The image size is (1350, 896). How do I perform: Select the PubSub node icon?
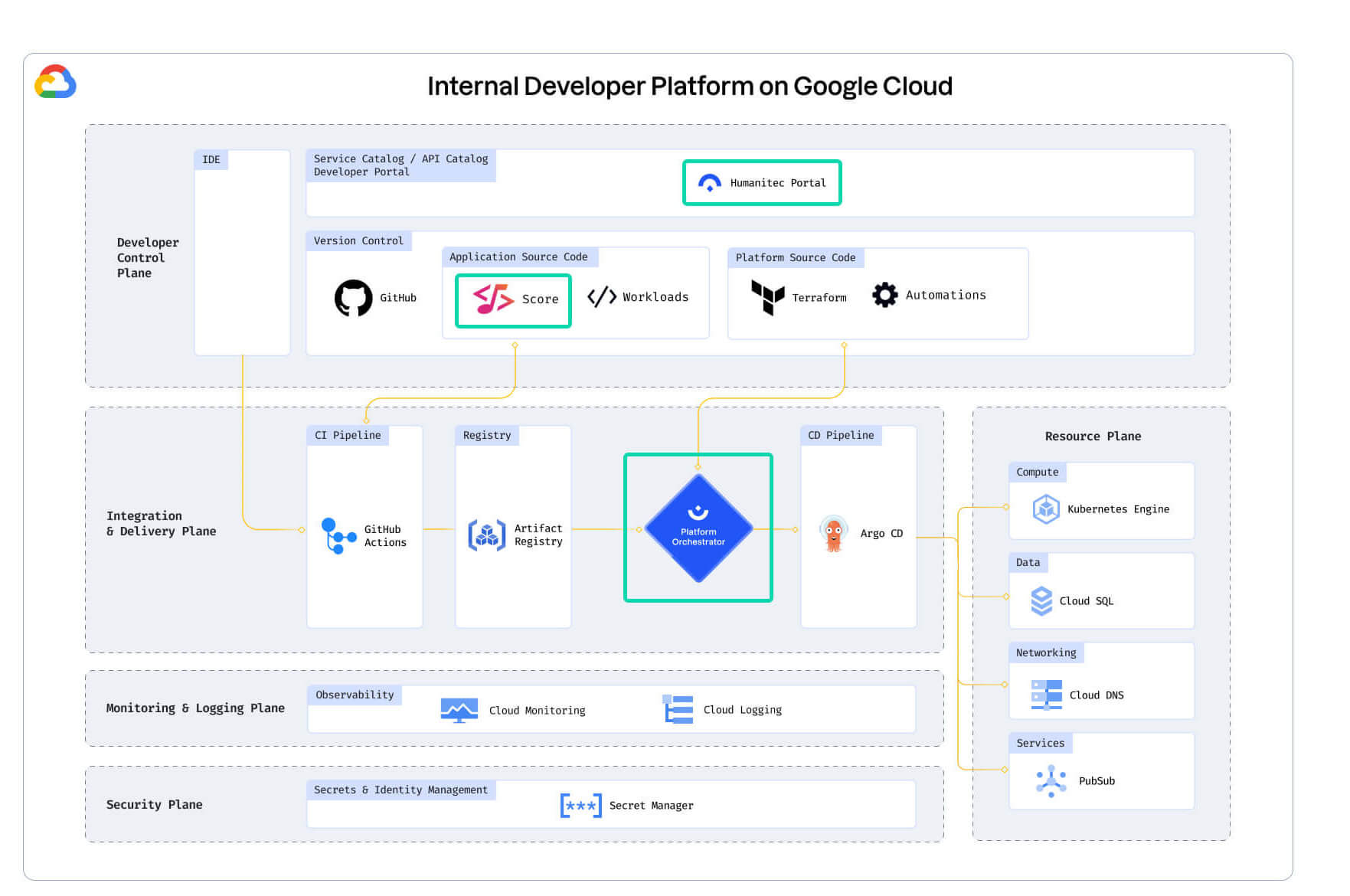1051,780
